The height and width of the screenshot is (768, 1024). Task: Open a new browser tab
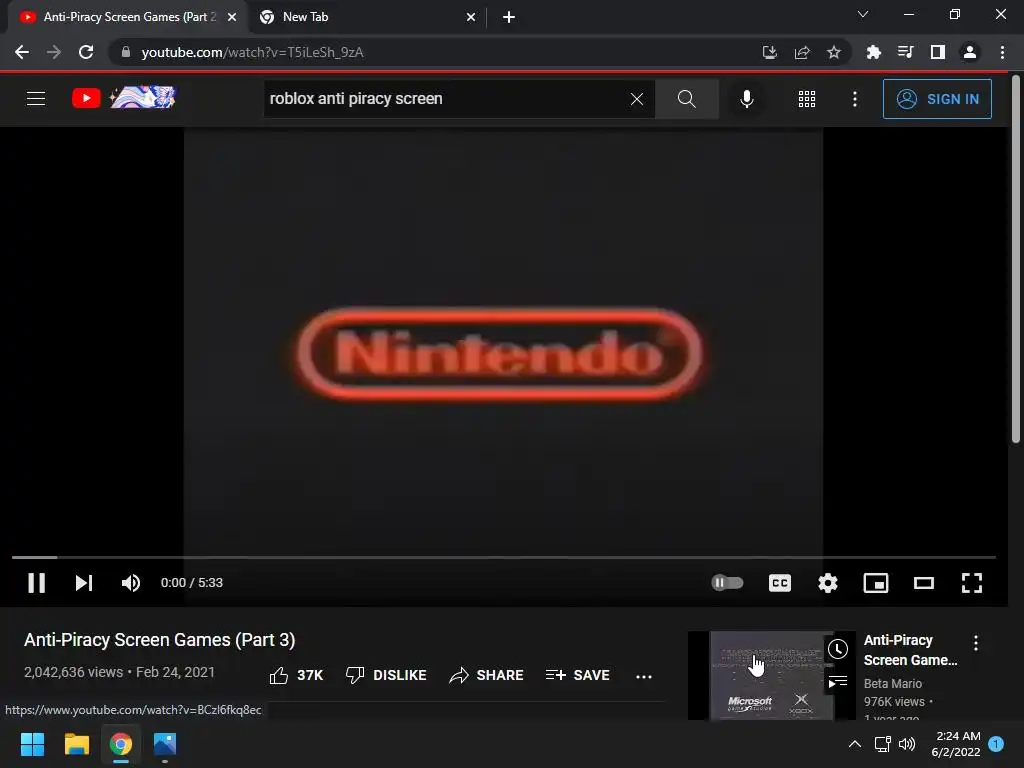click(x=509, y=17)
